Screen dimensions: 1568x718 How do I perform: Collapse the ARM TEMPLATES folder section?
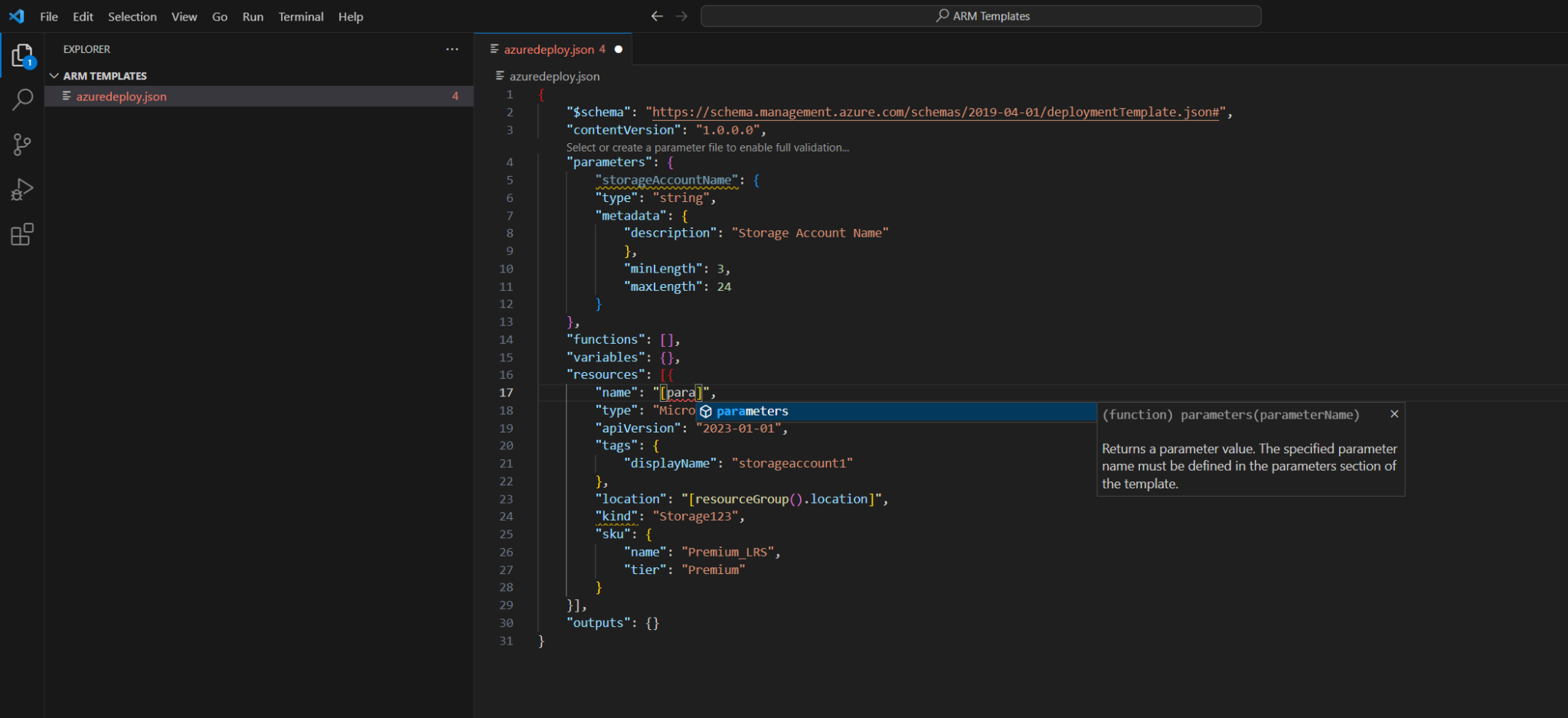(x=54, y=76)
